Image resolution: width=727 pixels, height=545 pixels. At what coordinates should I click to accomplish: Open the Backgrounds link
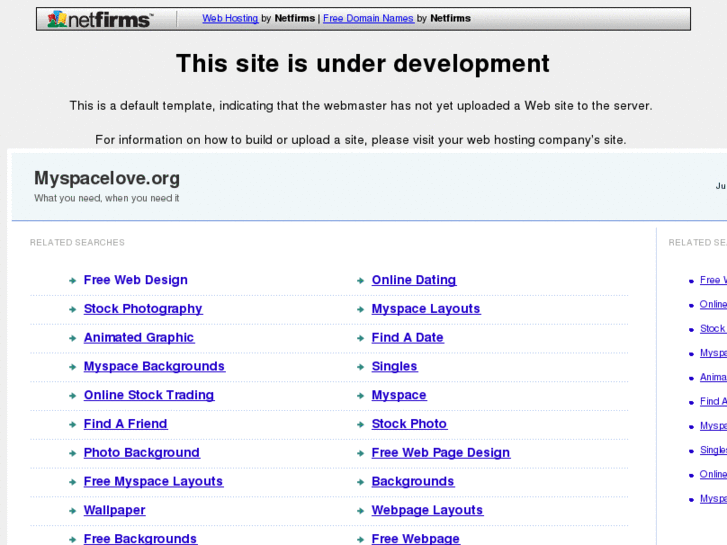tap(413, 481)
